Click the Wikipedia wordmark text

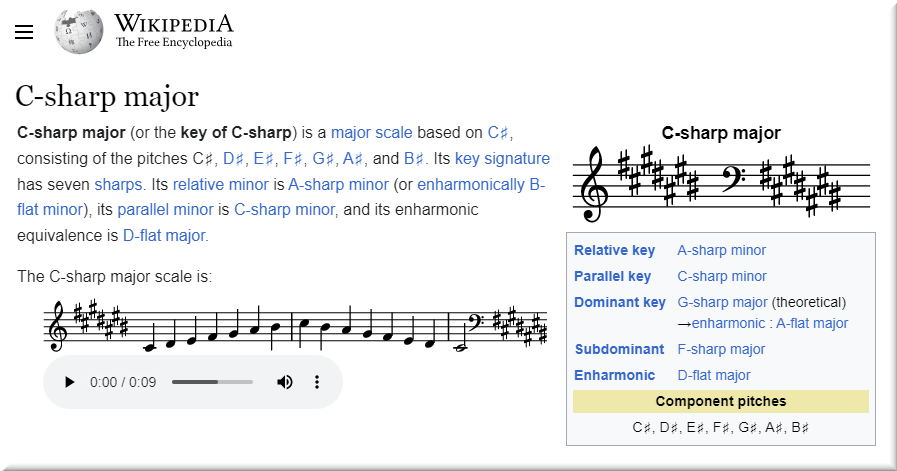coord(174,24)
